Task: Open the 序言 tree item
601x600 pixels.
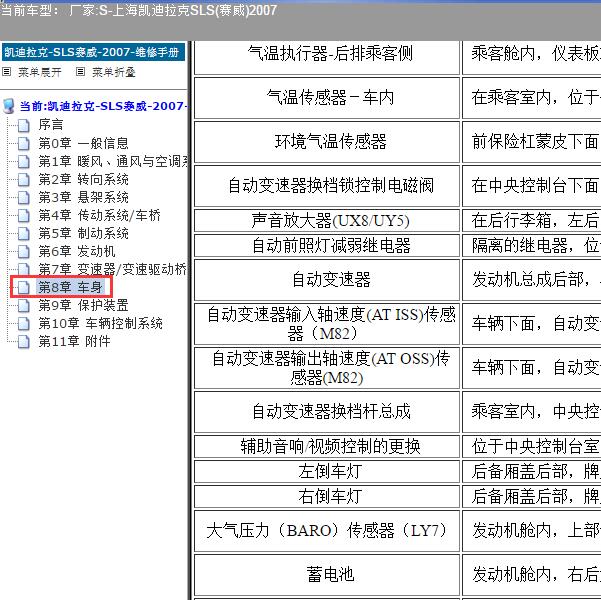Action: pos(51,125)
